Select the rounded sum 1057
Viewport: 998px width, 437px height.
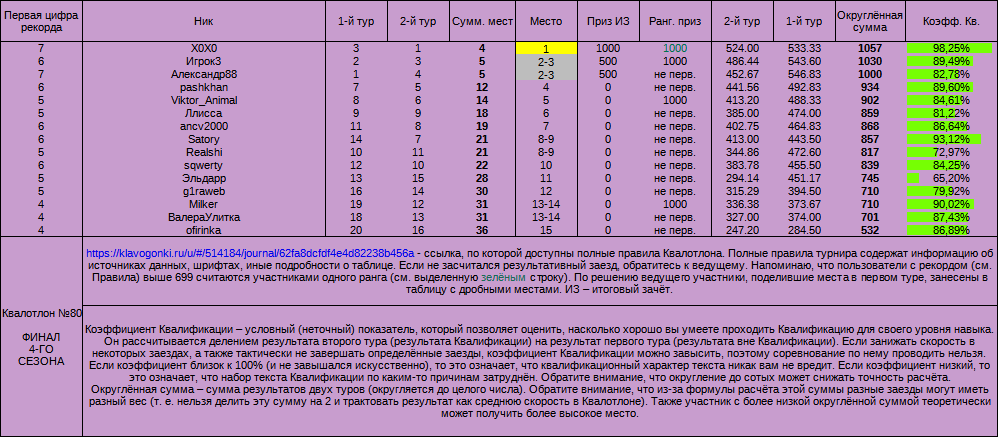click(869, 48)
